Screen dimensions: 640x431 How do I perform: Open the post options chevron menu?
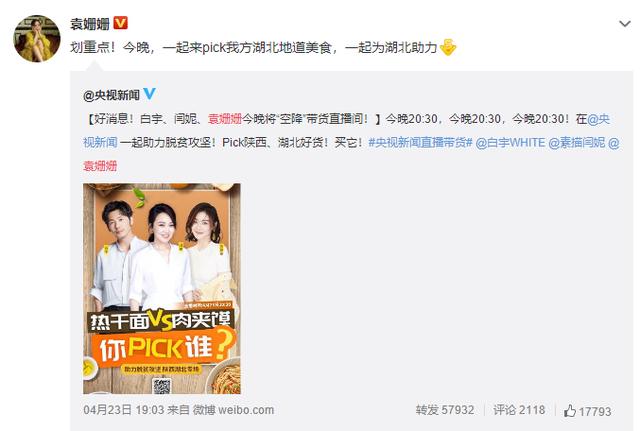pos(624,24)
